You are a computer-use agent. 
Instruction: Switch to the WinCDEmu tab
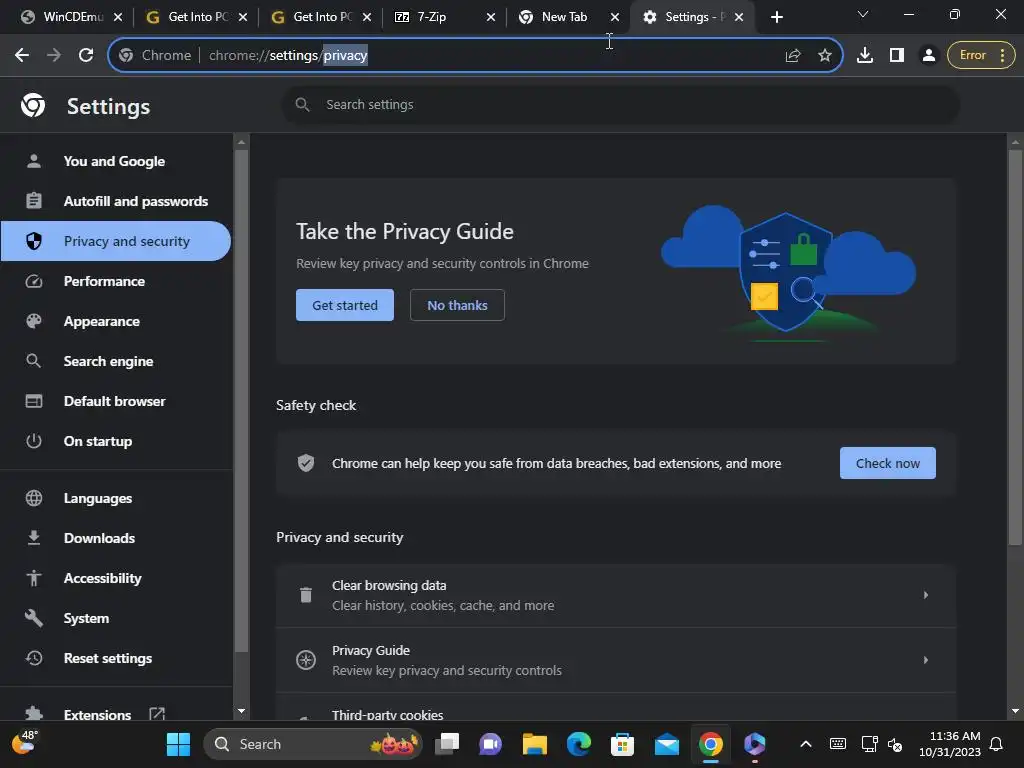[x=64, y=17]
